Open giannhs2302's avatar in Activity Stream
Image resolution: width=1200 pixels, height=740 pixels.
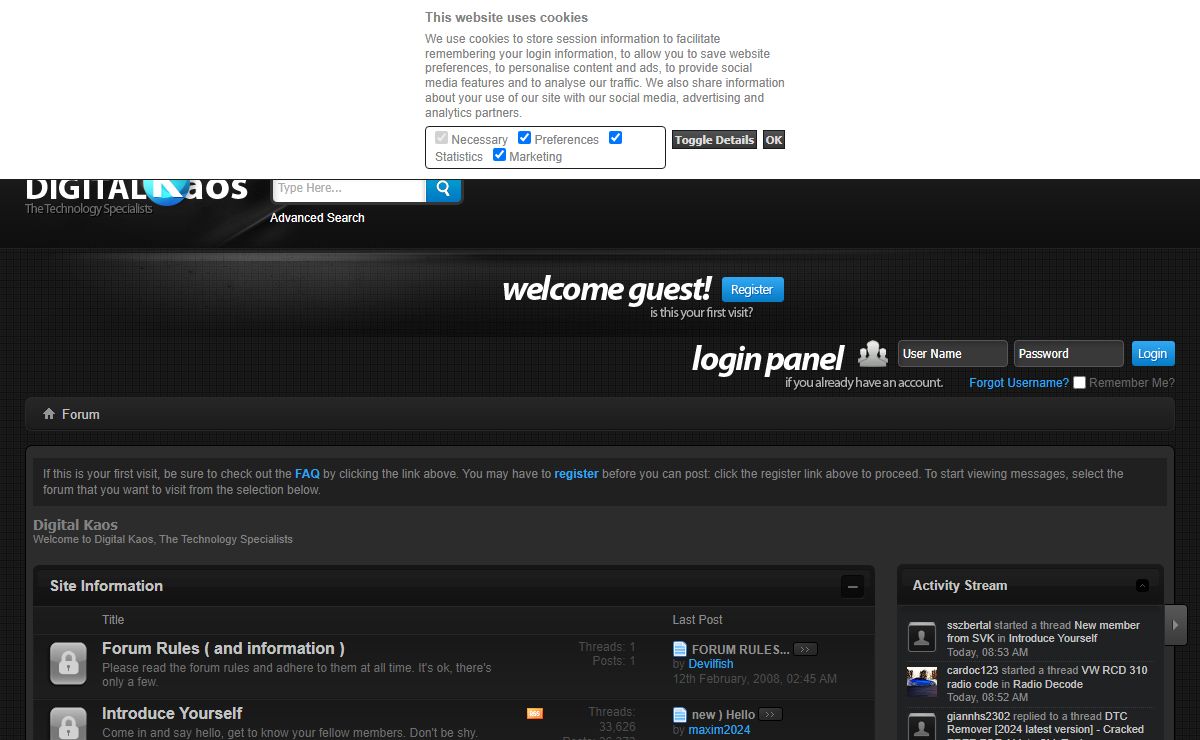click(922, 726)
